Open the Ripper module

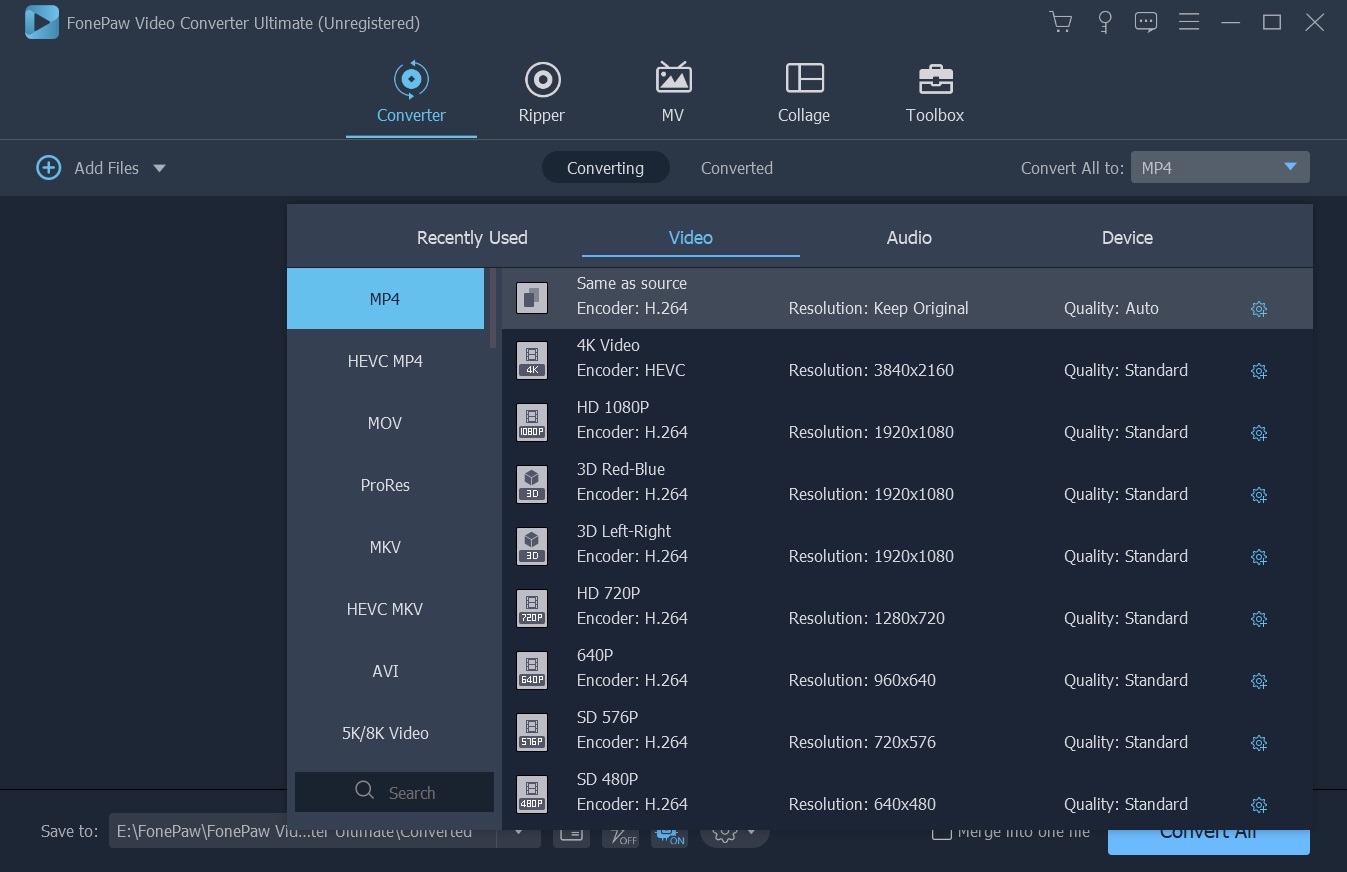tap(542, 92)
